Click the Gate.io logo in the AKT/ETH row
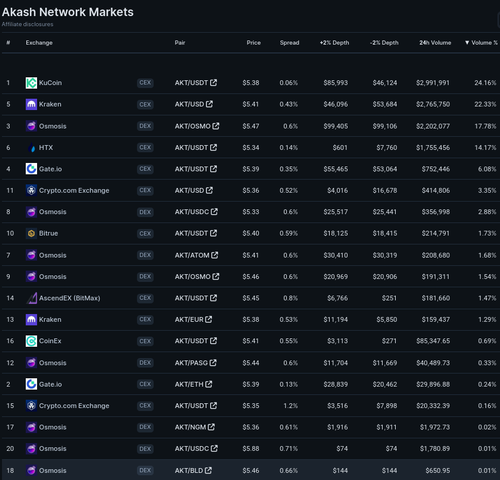 (x=31, y=384)
